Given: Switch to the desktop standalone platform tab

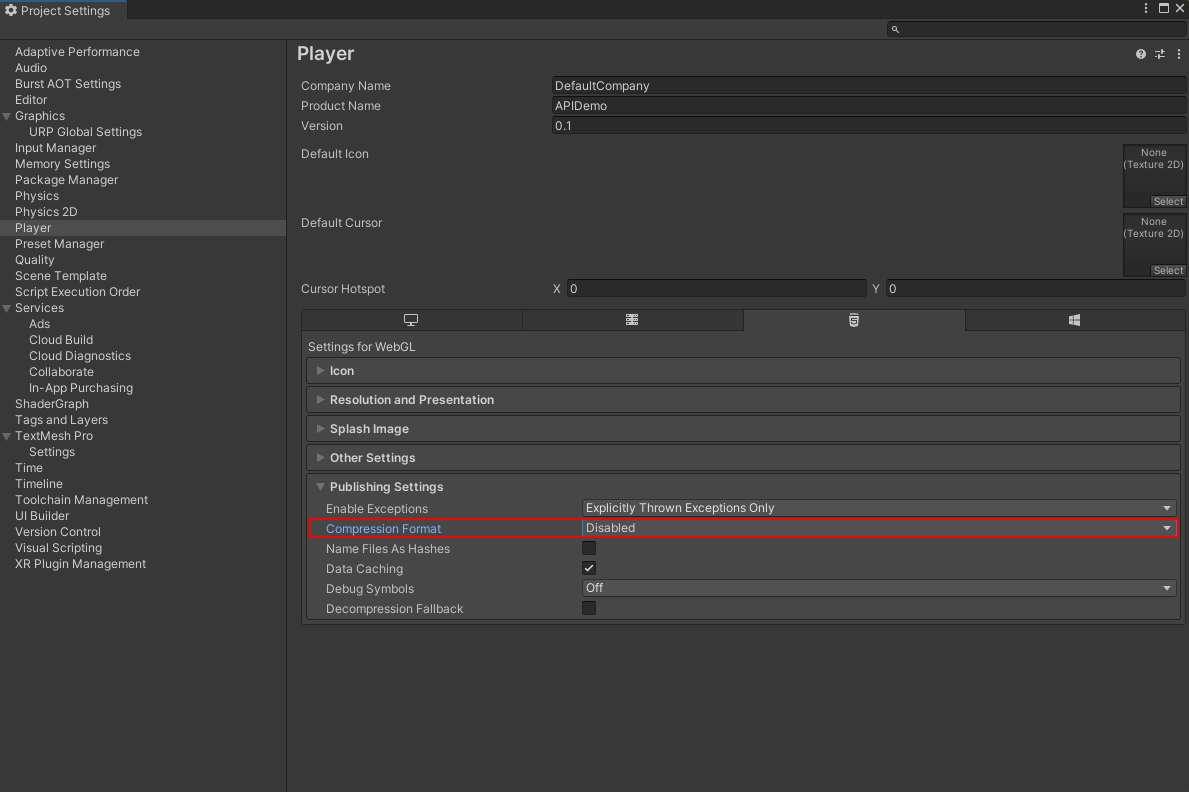Looking at the screenshot, I should click(411, 320).
